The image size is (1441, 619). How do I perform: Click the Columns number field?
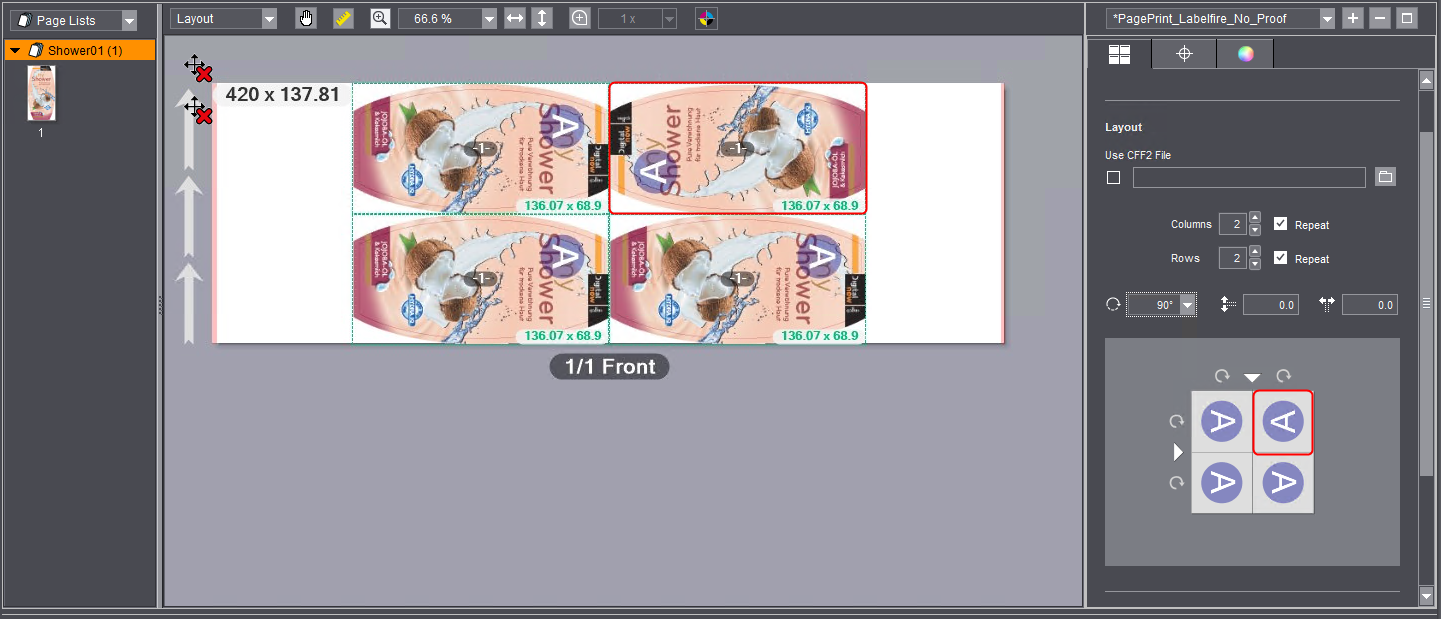[x=1232, y=225]
